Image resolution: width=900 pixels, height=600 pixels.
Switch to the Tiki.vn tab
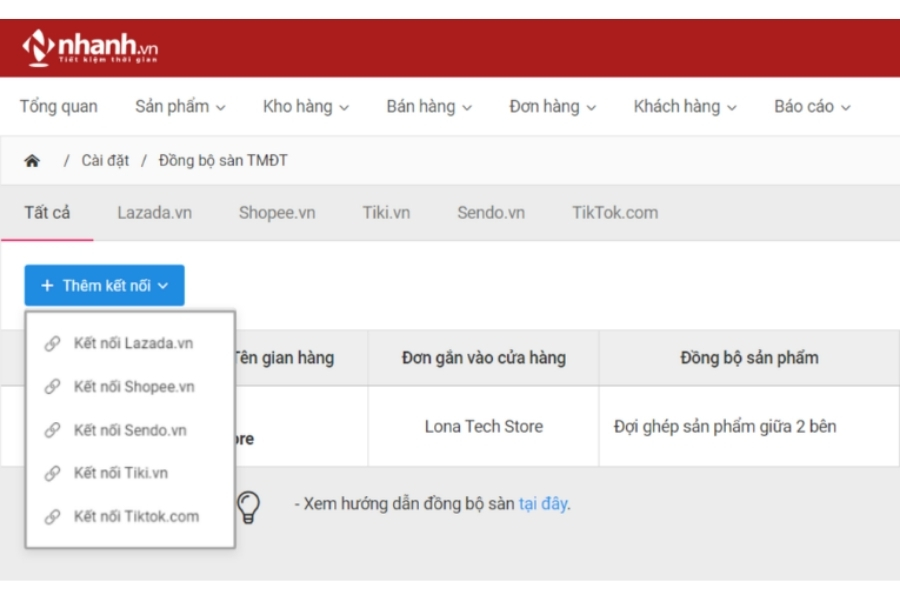386,213
